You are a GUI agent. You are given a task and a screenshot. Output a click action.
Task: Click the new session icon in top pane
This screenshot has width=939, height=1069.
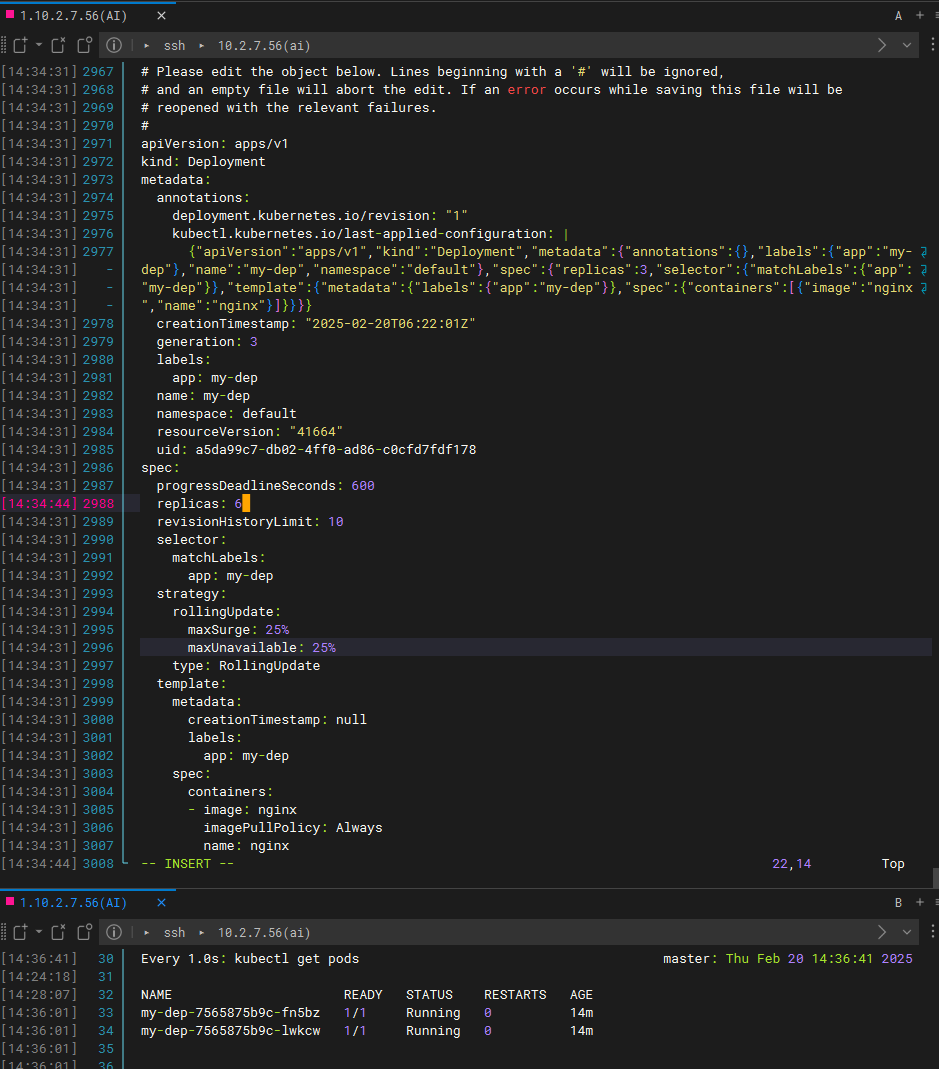click(x=19, y=45)
